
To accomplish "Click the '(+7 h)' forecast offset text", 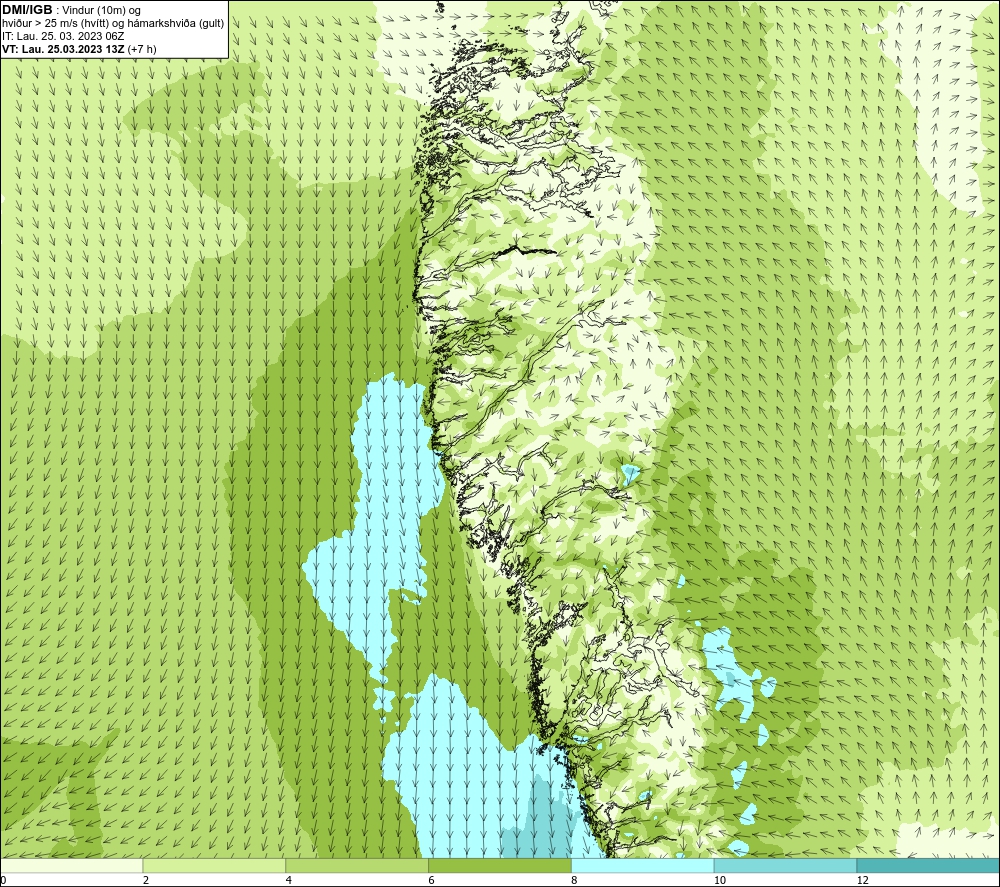I will (x=142, y=49).
